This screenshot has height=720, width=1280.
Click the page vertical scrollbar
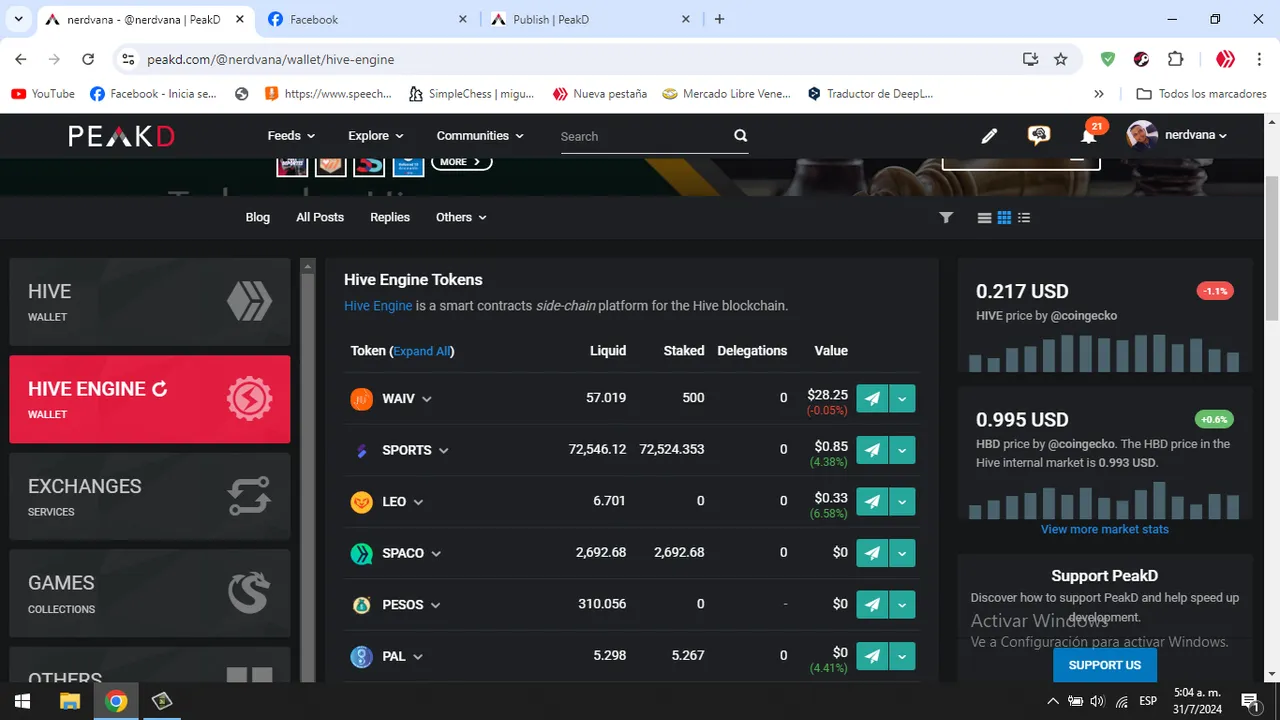[1272, 250]
